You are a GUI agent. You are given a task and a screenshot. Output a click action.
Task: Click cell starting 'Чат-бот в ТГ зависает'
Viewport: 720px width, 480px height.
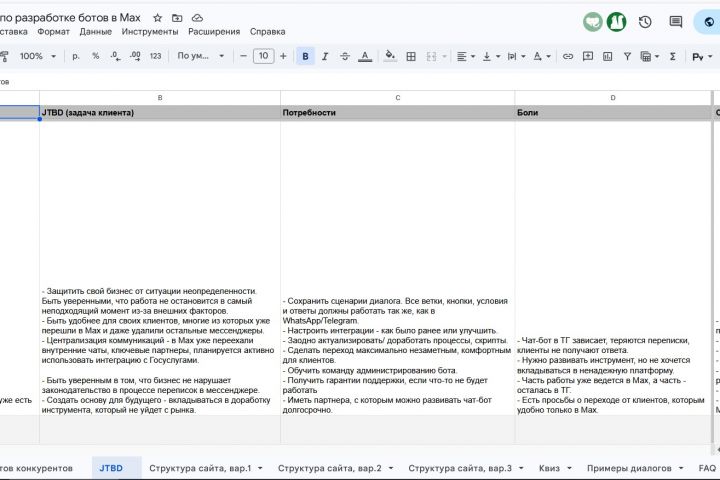pyautogui.click(x=613, y=268)
